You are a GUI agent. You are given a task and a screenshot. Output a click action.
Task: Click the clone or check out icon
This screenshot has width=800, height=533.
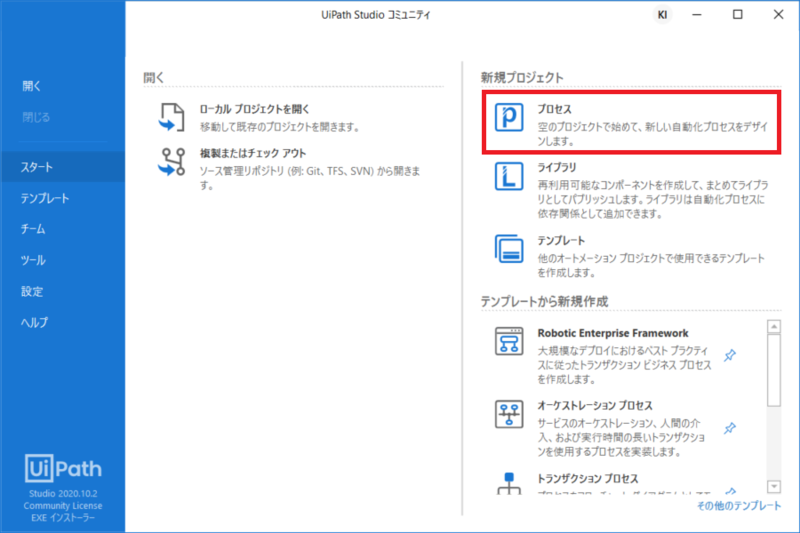pos(172,162)
